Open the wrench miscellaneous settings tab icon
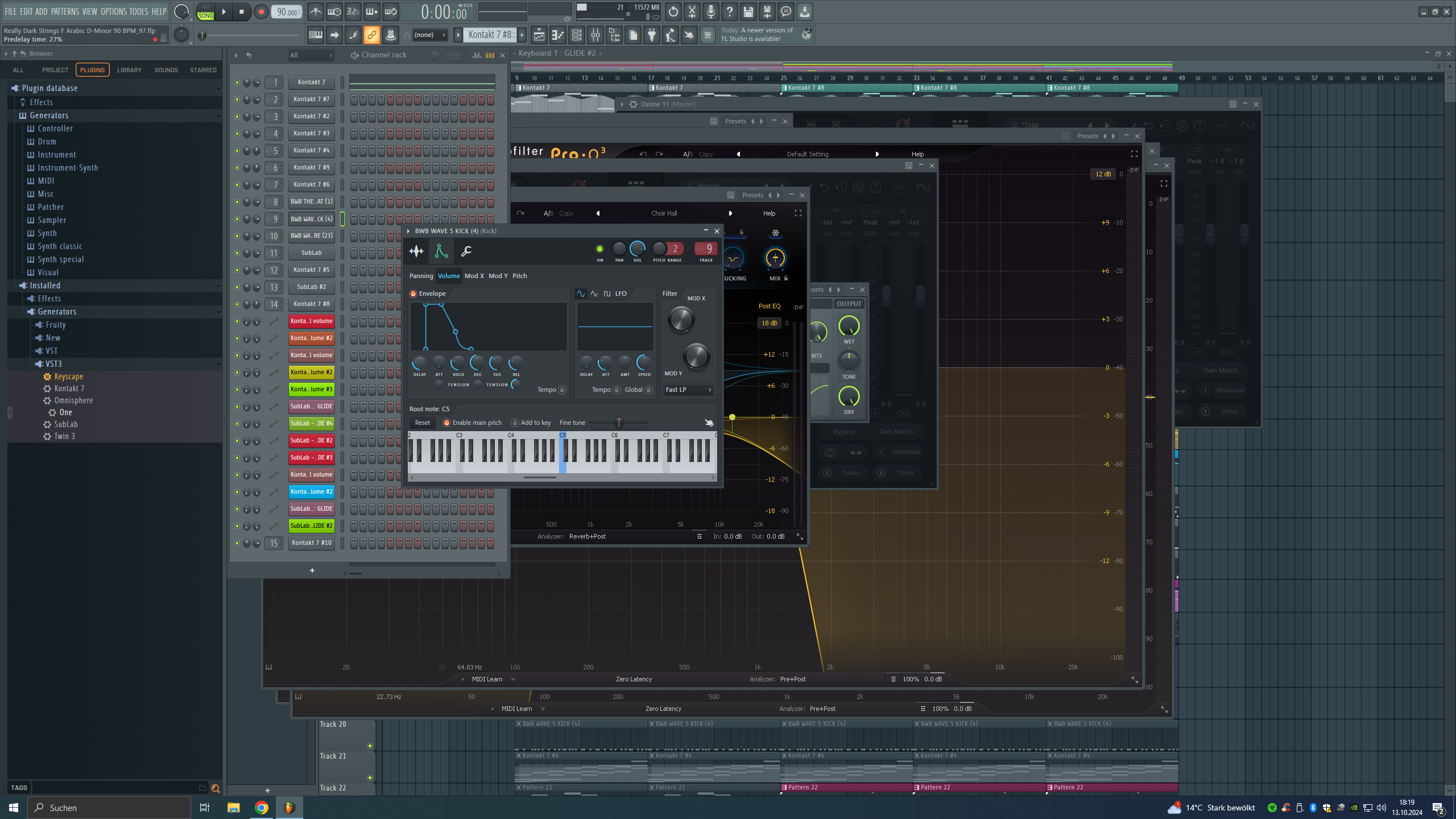The height and width of the screenshot is (819, 1456). pyautogui.click(x=466, y=251)
